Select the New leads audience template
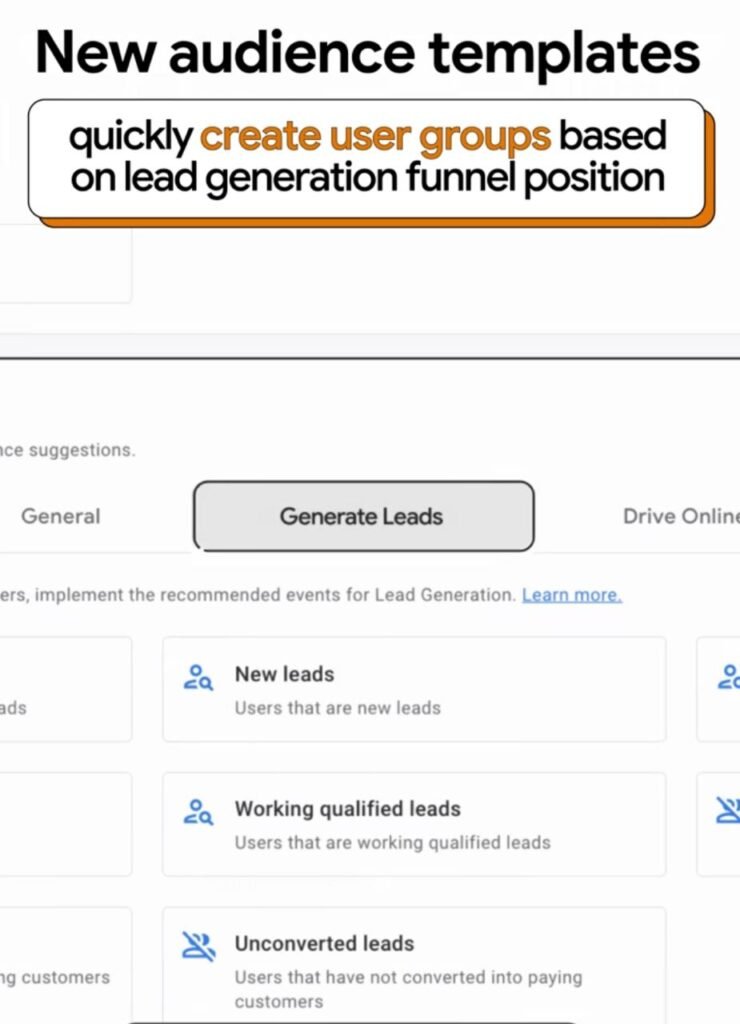The image size is (740, 1024). click(415, 688)
